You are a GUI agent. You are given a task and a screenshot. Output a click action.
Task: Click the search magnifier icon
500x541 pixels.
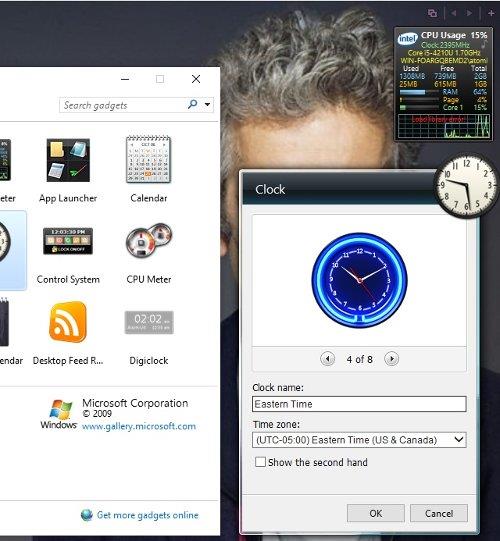pos(193,104)
